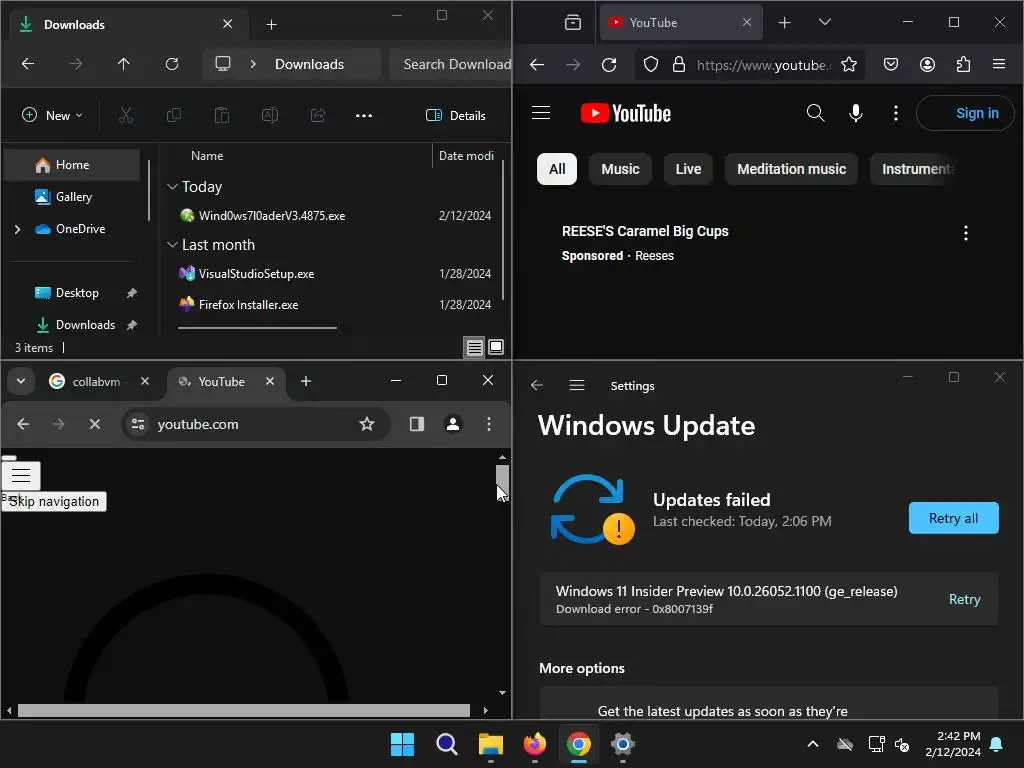This screenshot has height=768, width=1024.
Task: Click the Firefox View icon left of tabs
Action: tap(573, 23)
